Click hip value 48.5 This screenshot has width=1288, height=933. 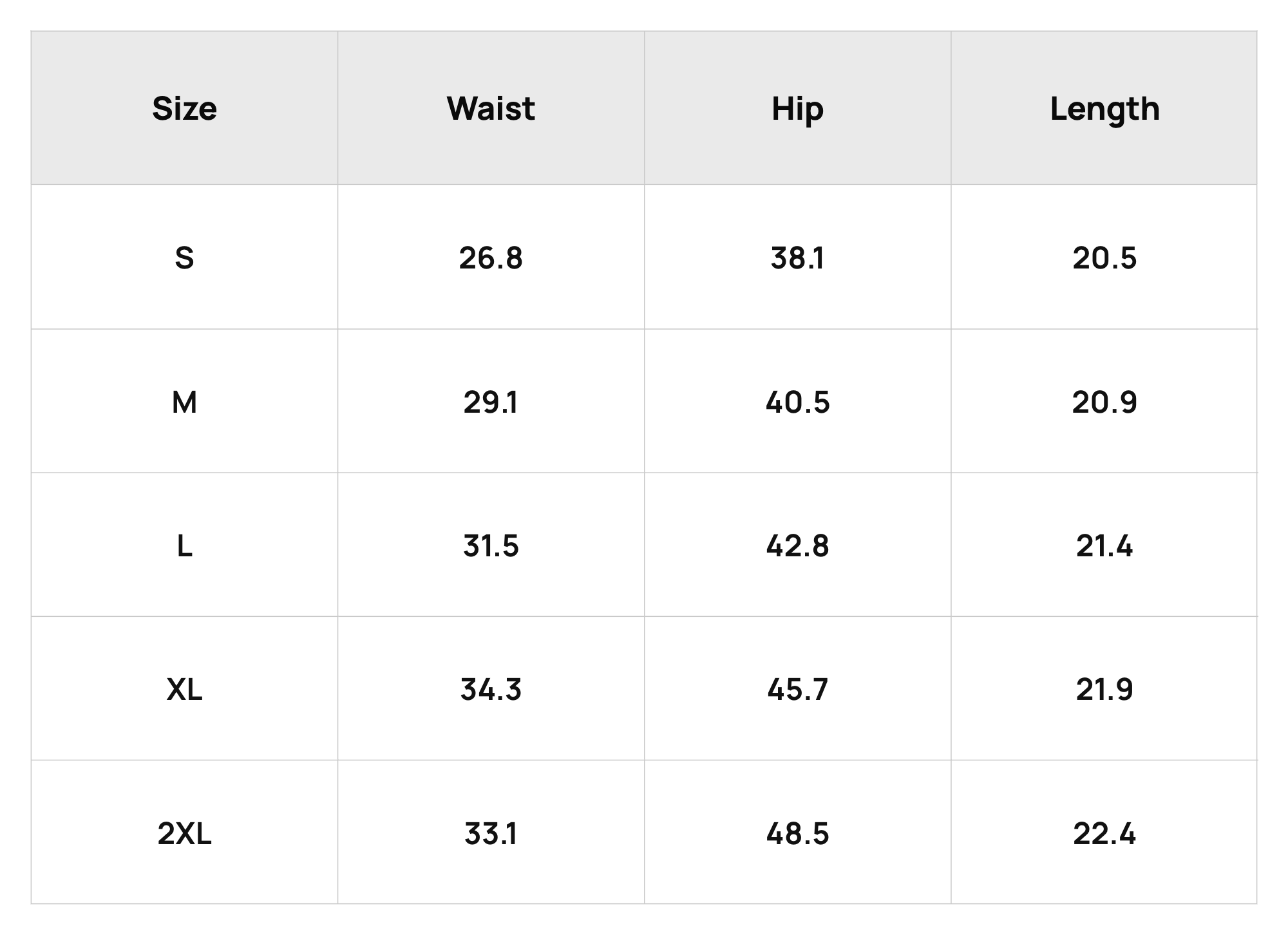point(797,834)
